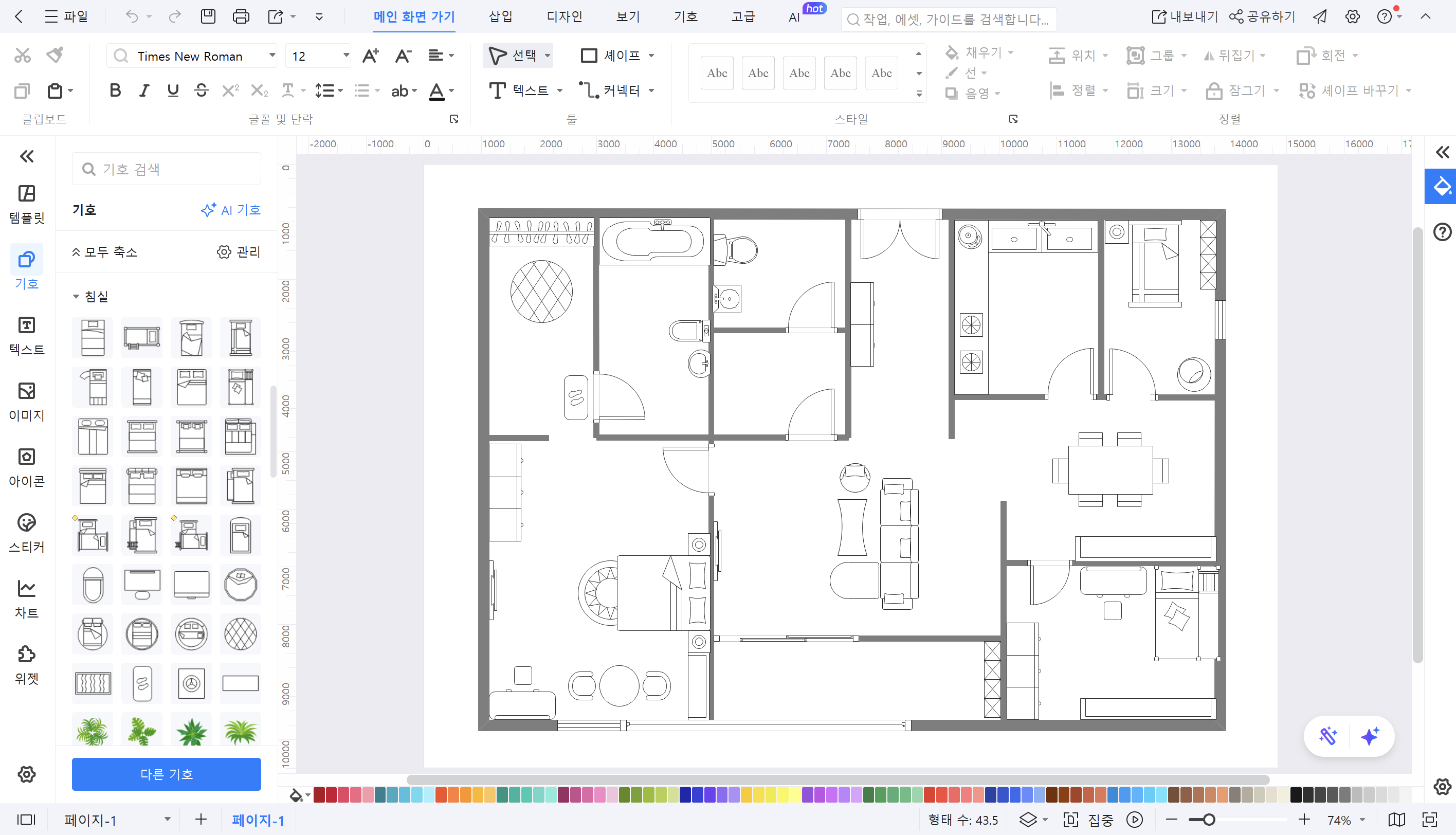The width and height of the screenshot is (1456, 835).
Task: Open the AI assistant sparkle icon on the canvas
Action: coord(1371,736)
